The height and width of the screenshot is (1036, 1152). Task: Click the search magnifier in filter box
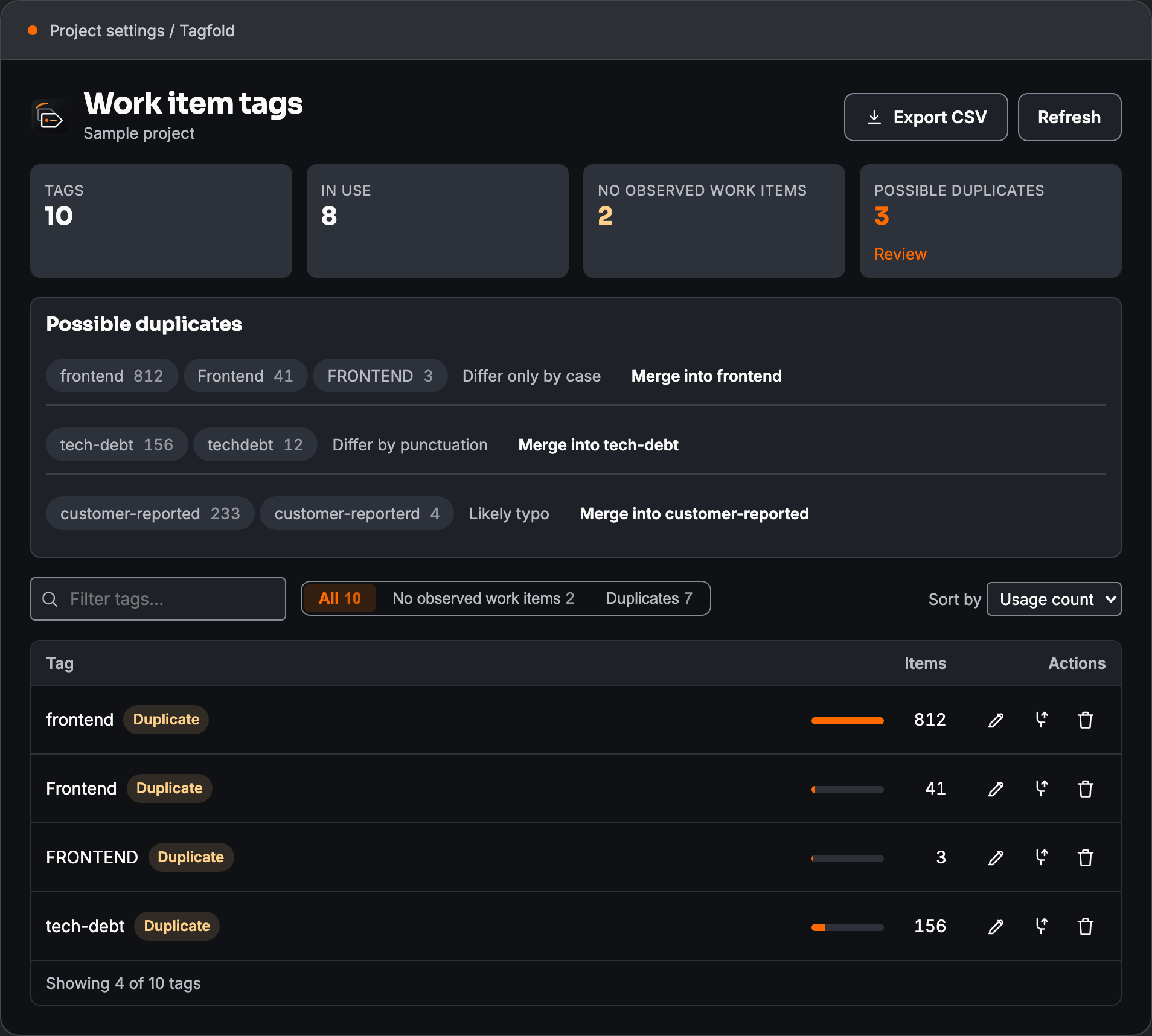[50, 599]
